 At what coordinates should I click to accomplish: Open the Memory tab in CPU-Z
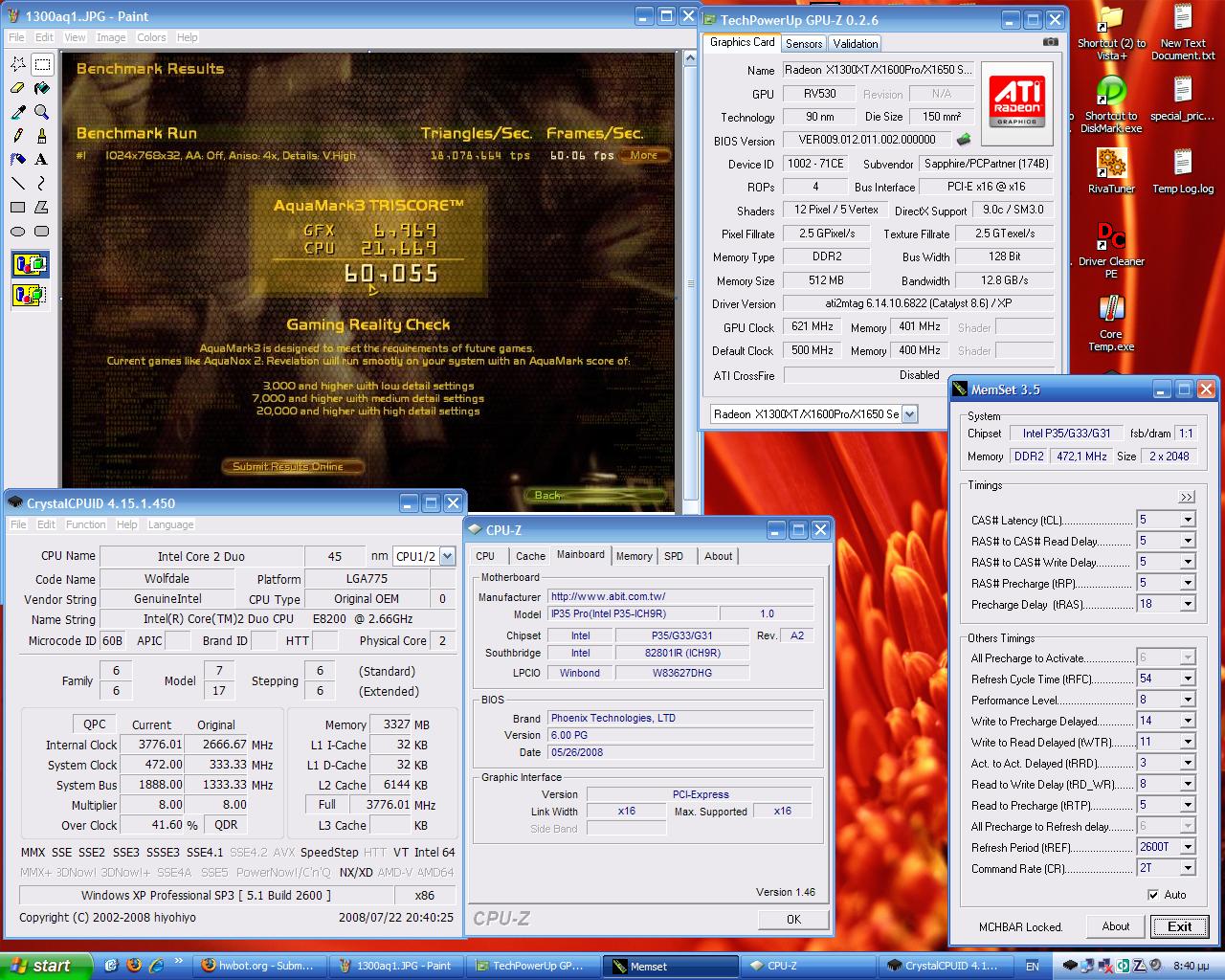pos(634,556)
